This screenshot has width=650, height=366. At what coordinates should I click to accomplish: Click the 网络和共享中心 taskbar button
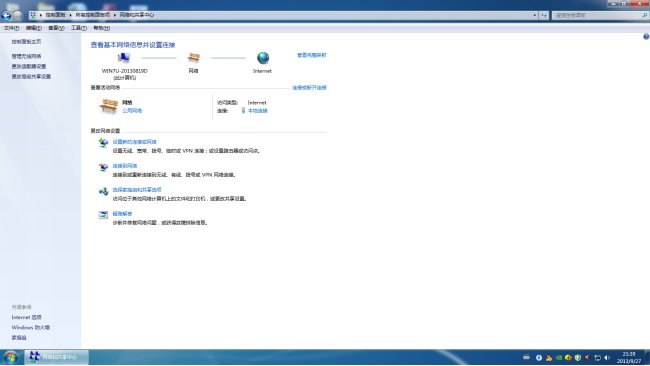[x=57, y=357]
